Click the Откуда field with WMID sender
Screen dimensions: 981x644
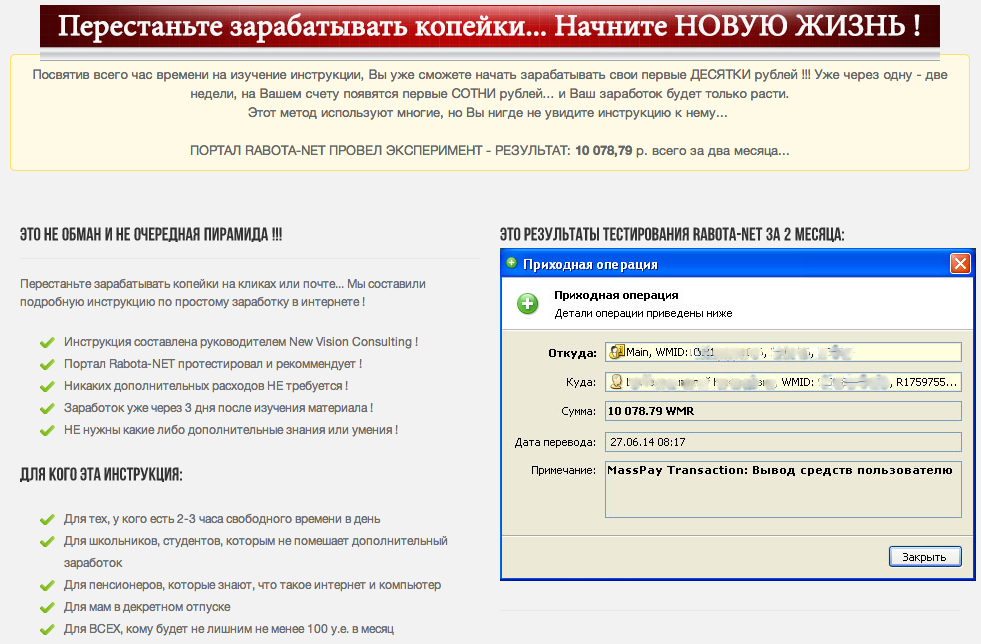(x=783, y=352)
